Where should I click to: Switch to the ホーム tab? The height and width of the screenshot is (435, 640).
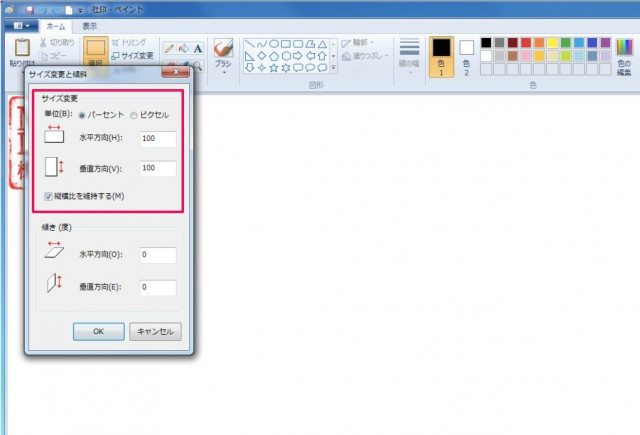(57, 26)
